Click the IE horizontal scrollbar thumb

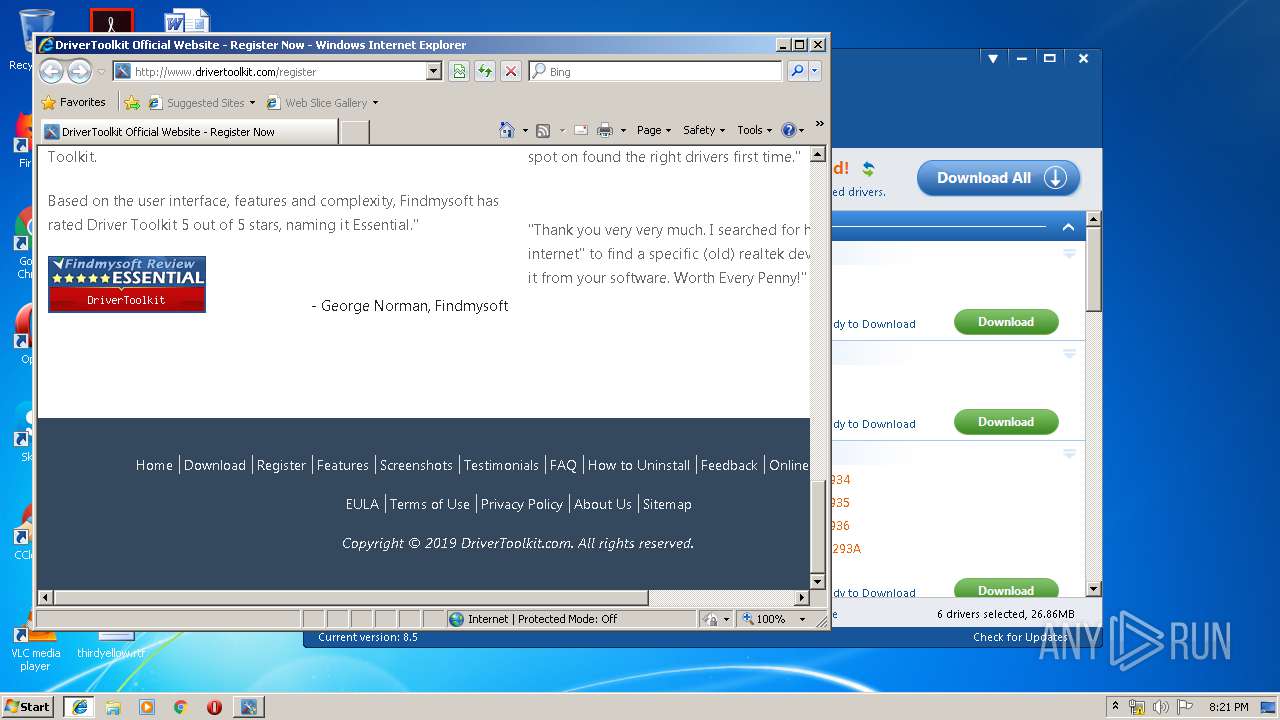(x=351, y=597)
